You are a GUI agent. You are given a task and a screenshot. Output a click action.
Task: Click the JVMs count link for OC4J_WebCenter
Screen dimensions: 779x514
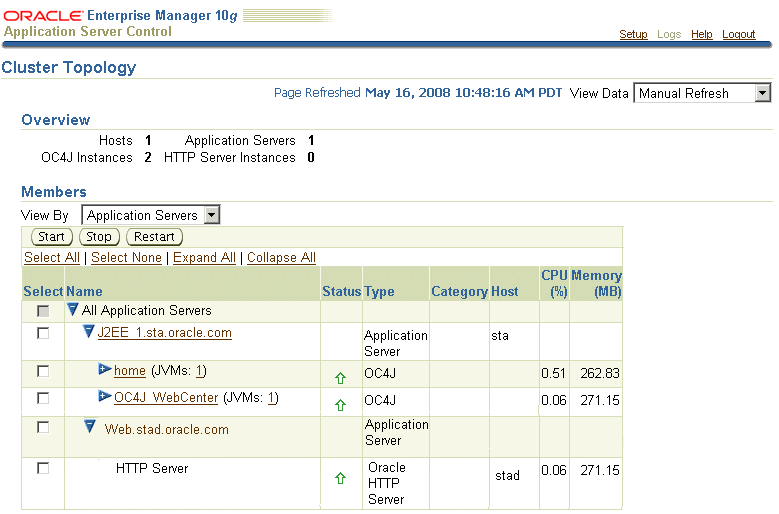click(272, 397)
